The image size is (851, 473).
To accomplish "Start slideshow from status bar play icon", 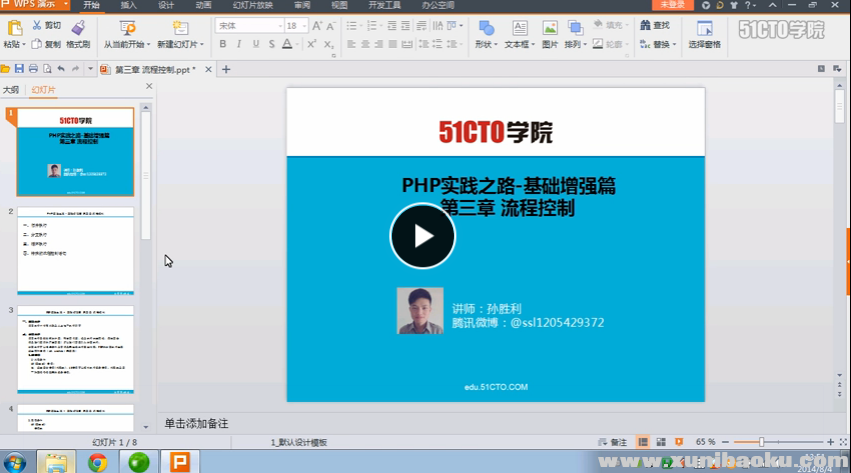I will point(679,442).
